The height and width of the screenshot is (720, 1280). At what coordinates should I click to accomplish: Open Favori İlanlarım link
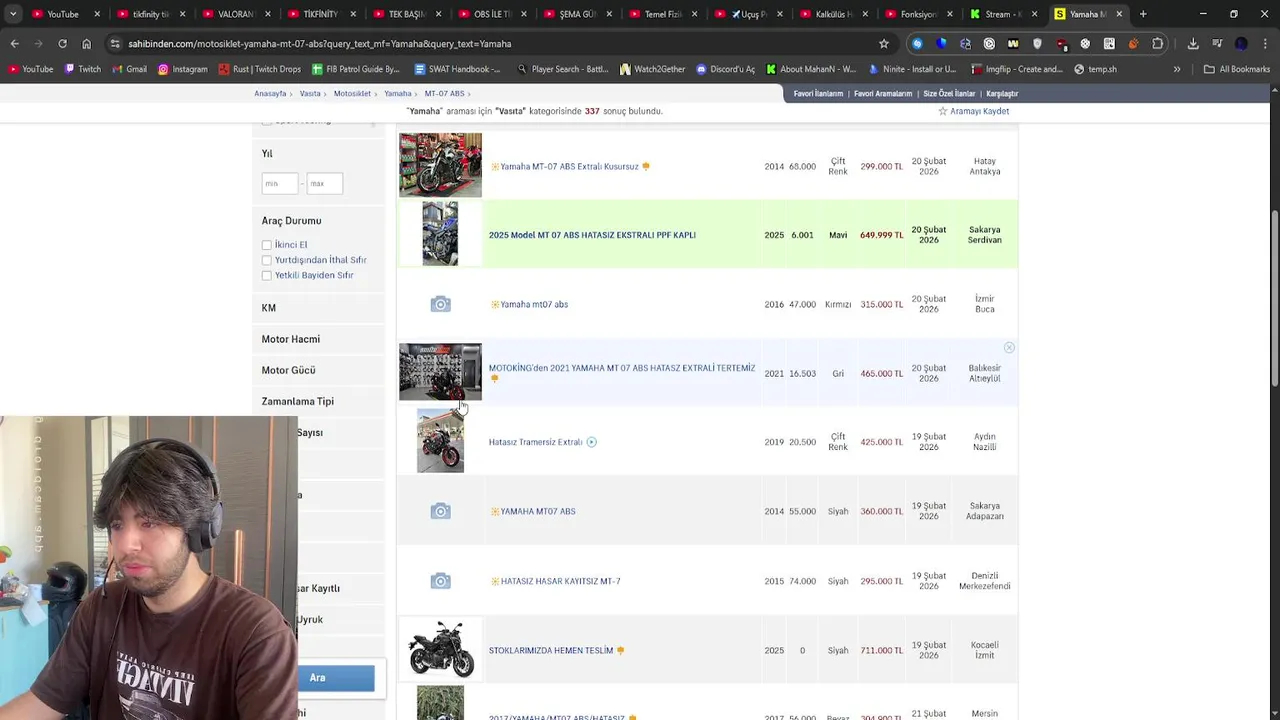(x=818, y=94)
